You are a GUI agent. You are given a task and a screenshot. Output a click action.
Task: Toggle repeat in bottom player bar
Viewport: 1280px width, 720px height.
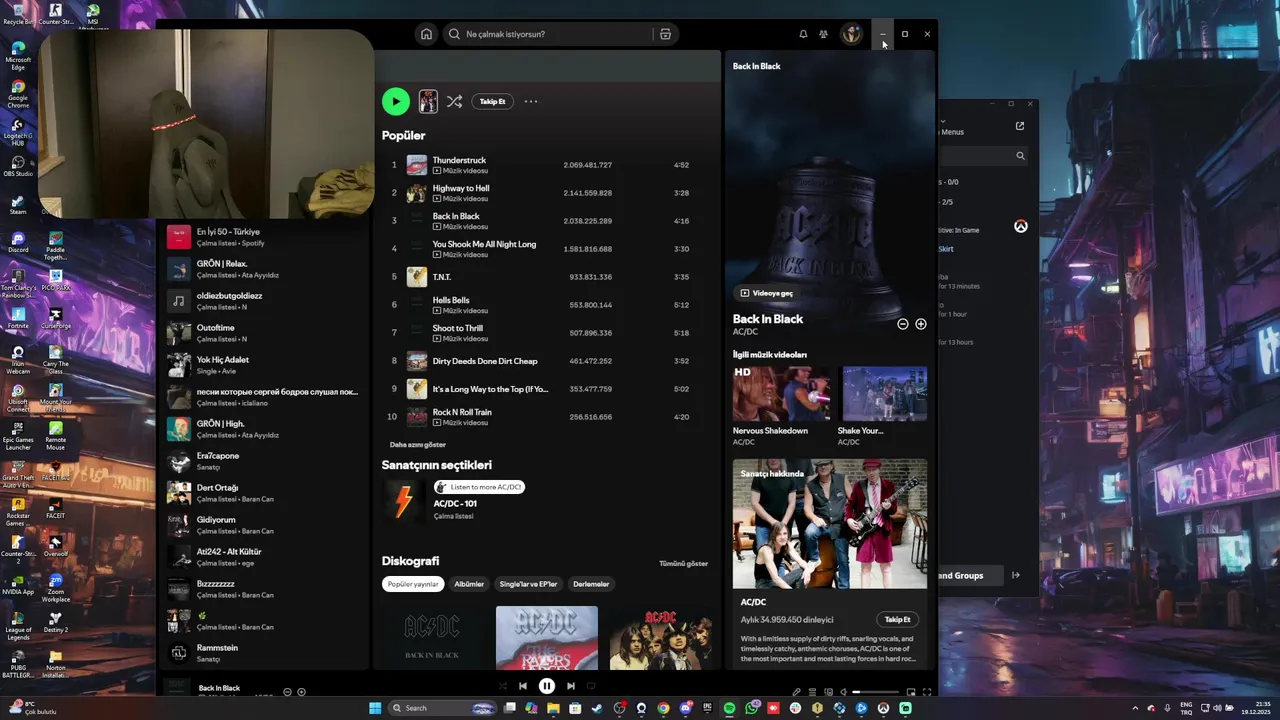point(591,686)
